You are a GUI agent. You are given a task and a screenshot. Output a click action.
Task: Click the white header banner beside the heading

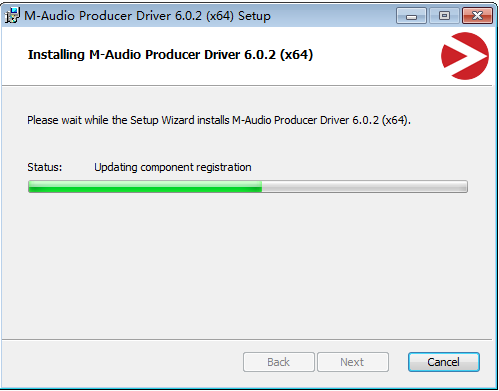coord(373,56)
